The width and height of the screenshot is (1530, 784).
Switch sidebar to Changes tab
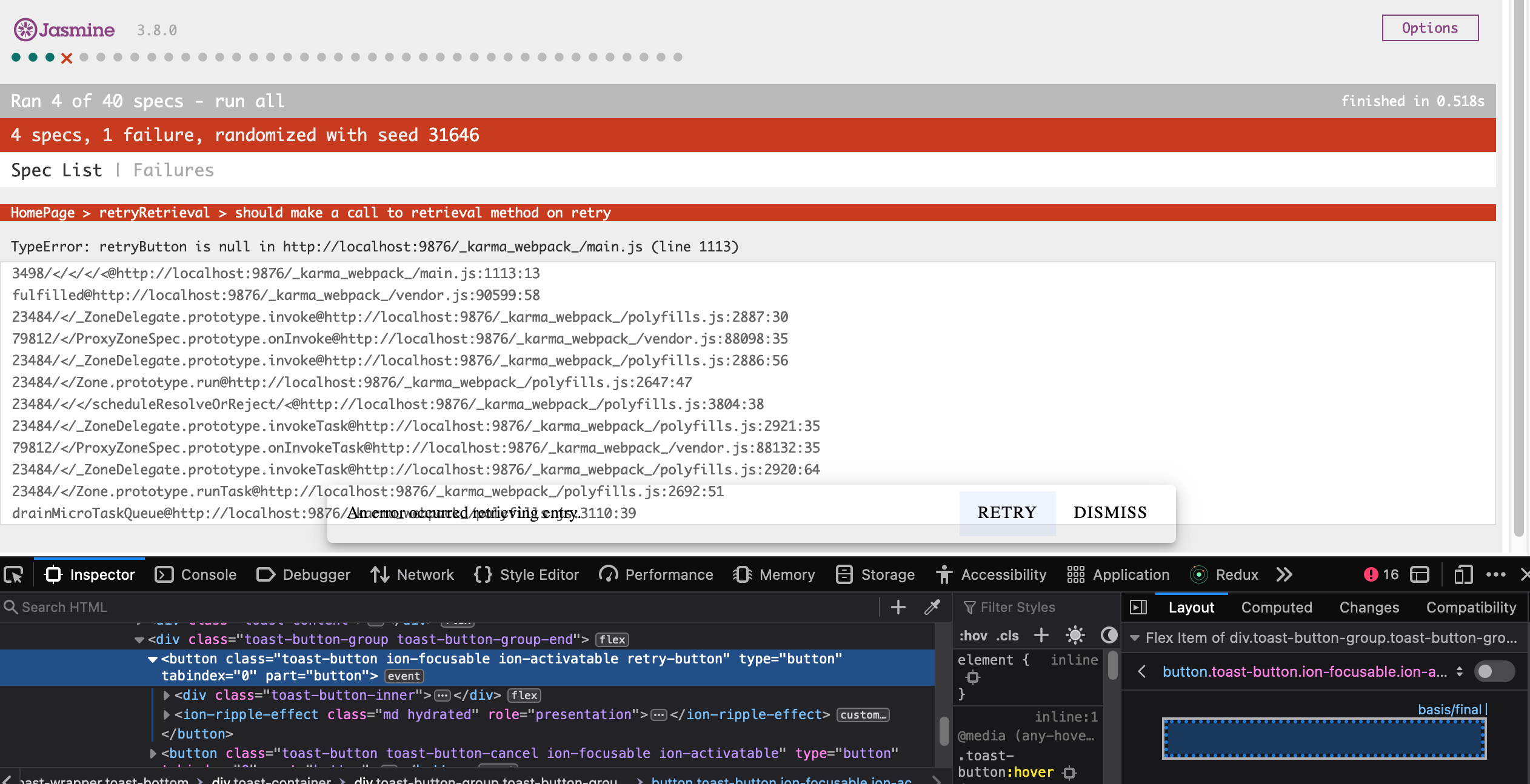tap(1369, 607)
